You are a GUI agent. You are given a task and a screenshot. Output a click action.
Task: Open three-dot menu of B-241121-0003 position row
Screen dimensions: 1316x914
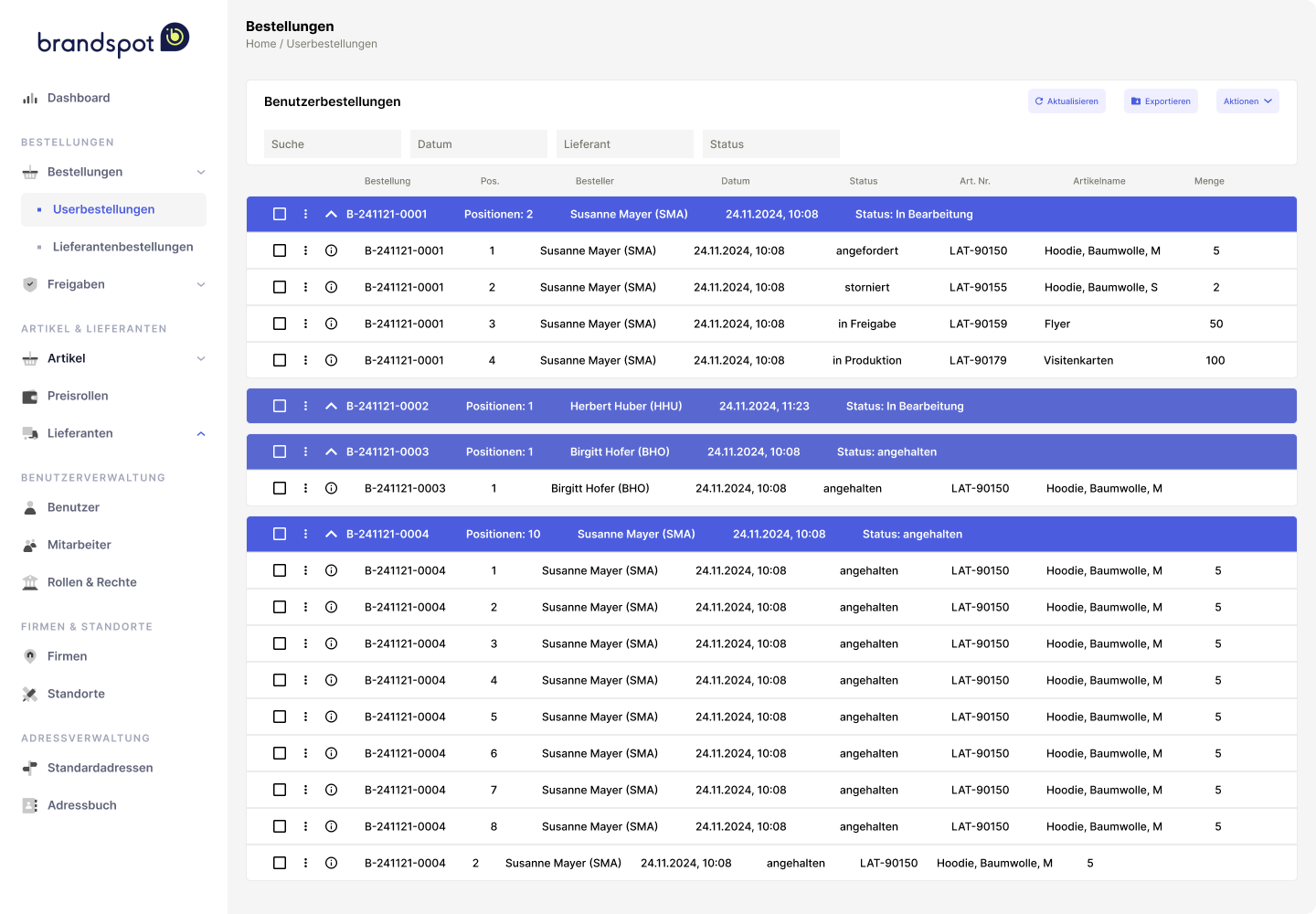[305, 488]
